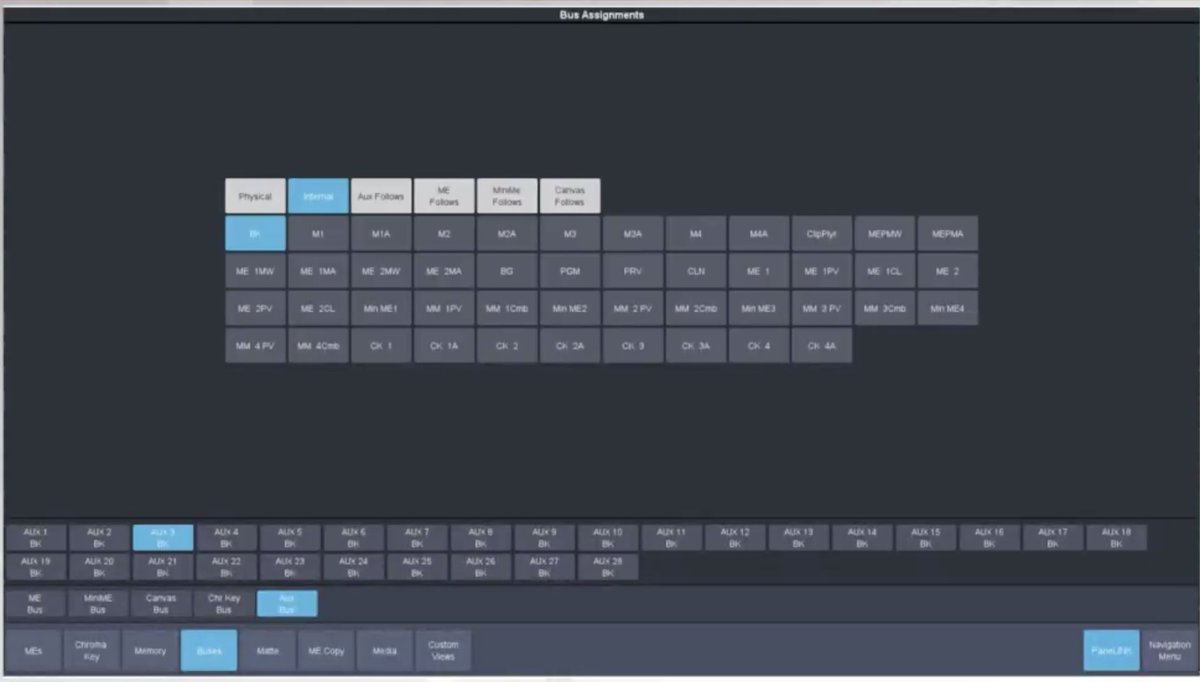Select the ClipPlyr source
The width and height of the screenshot is (1200, 682).
point(821,233)
